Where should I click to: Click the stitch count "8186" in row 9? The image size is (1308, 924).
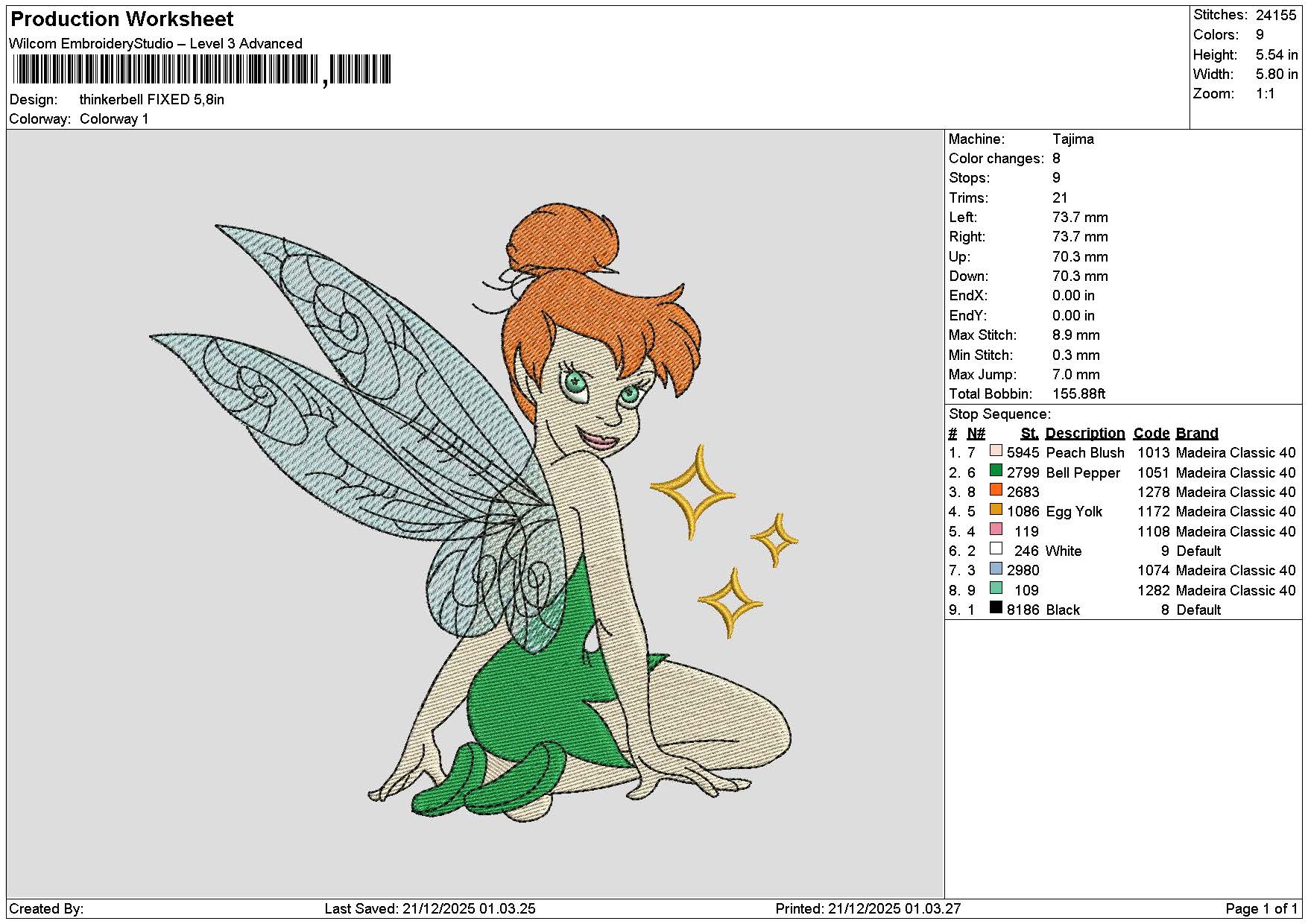1023,610
